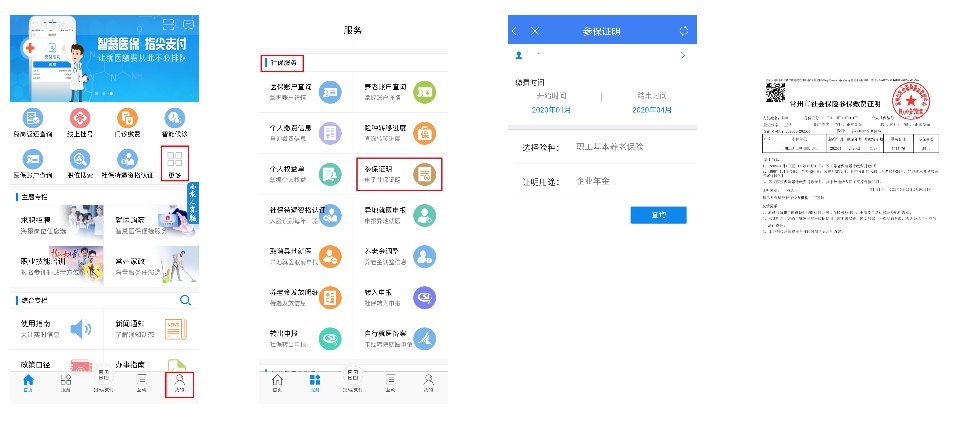Image resolution: width=978 pixels, height=426 pixels.
Task: Go back using the header back arrow
Action: (x=515, y=31)
